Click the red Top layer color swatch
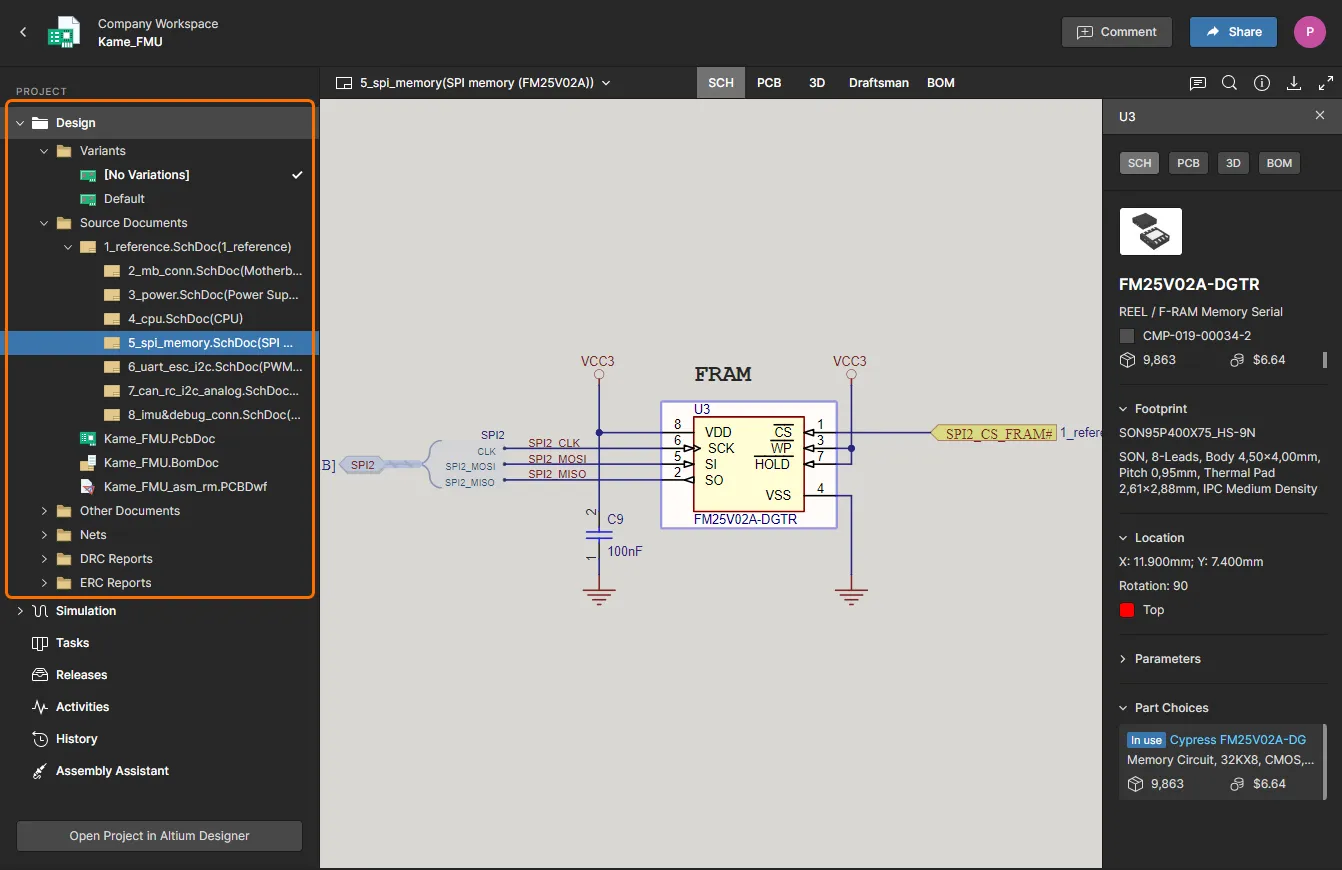This screenshot has height=870, width=1342. pyautogui.click(x=1127, y=610)
